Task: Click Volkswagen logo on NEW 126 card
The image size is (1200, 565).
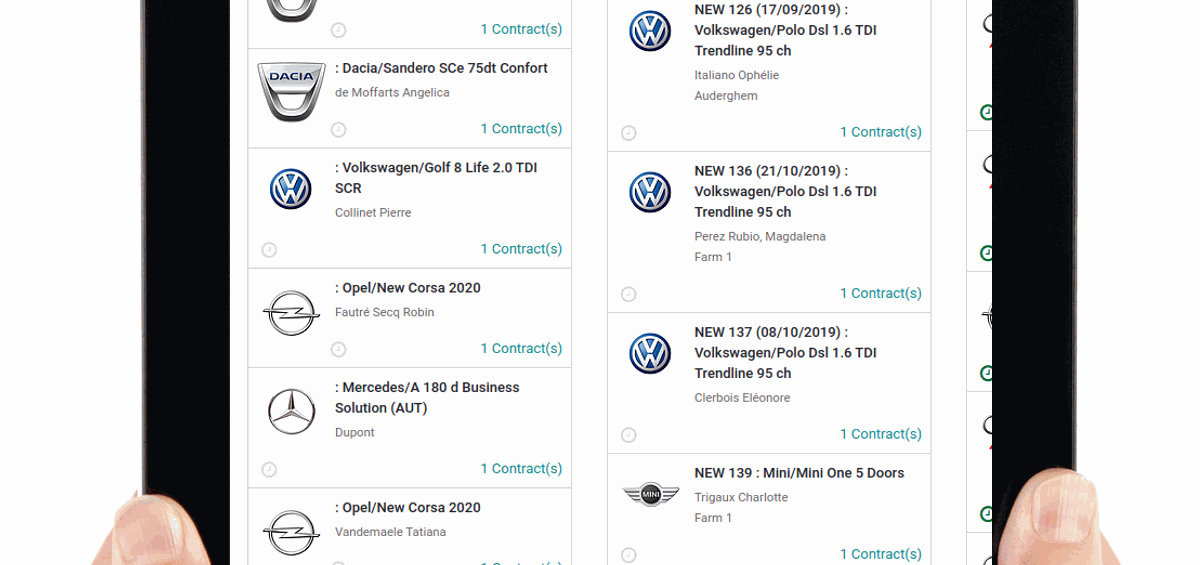Action: coord(650,31)
